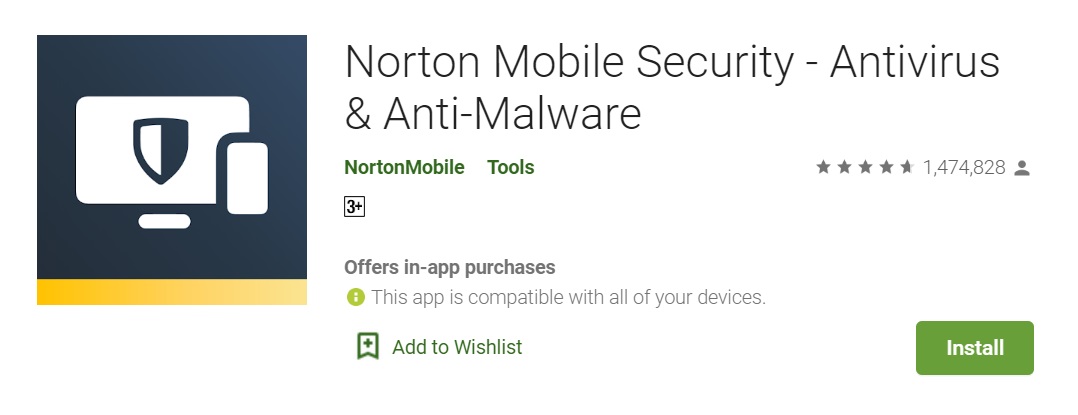Select the fourth rating star
The height and width of the screenshot is (415, 1078).
tap(886, 168)
